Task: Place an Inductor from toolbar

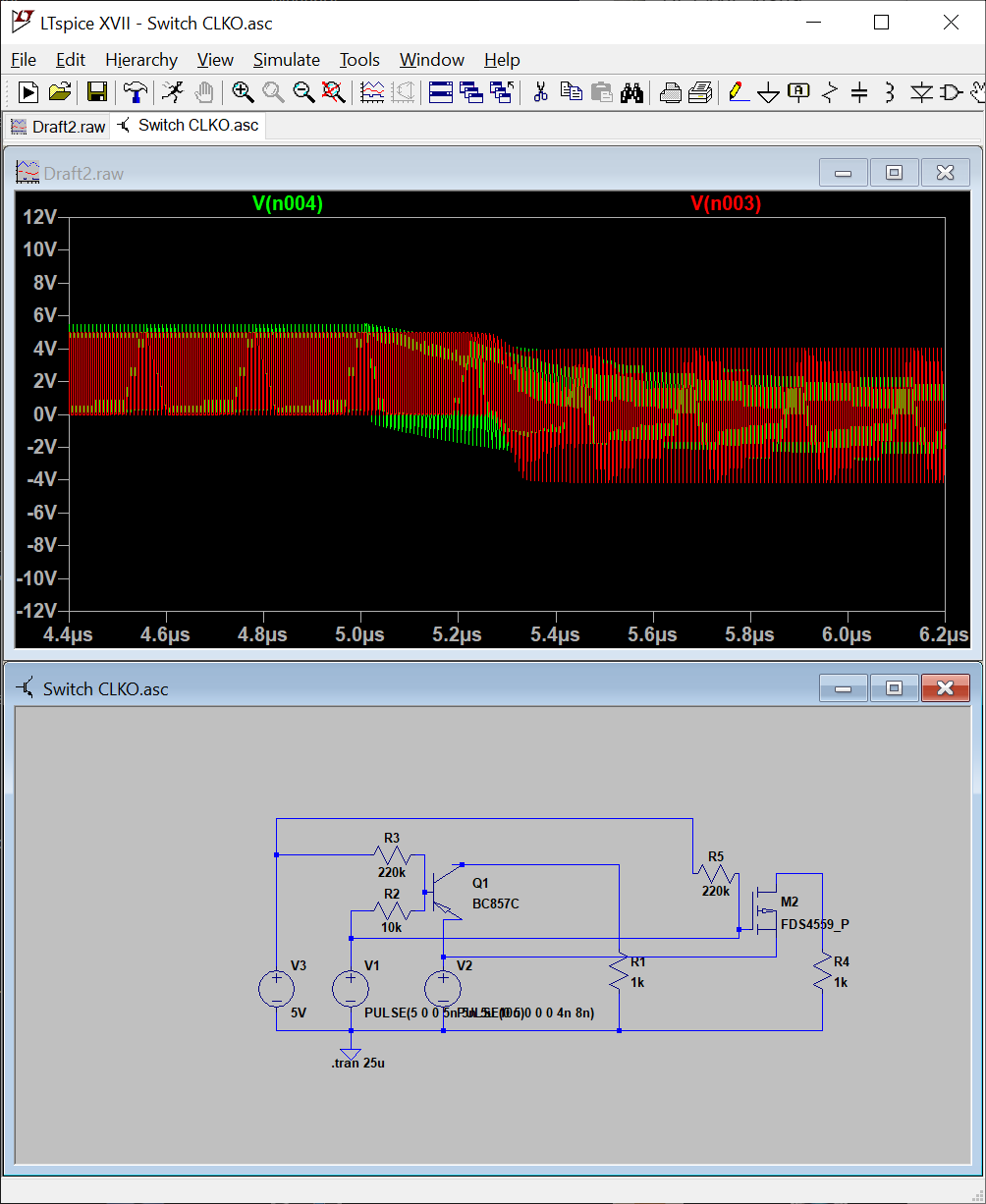Action: click(890, 92)
